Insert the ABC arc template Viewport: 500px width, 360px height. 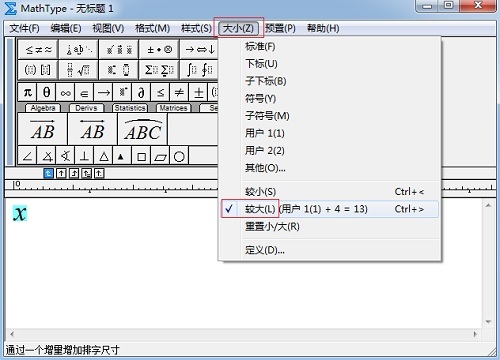[142, 129]
